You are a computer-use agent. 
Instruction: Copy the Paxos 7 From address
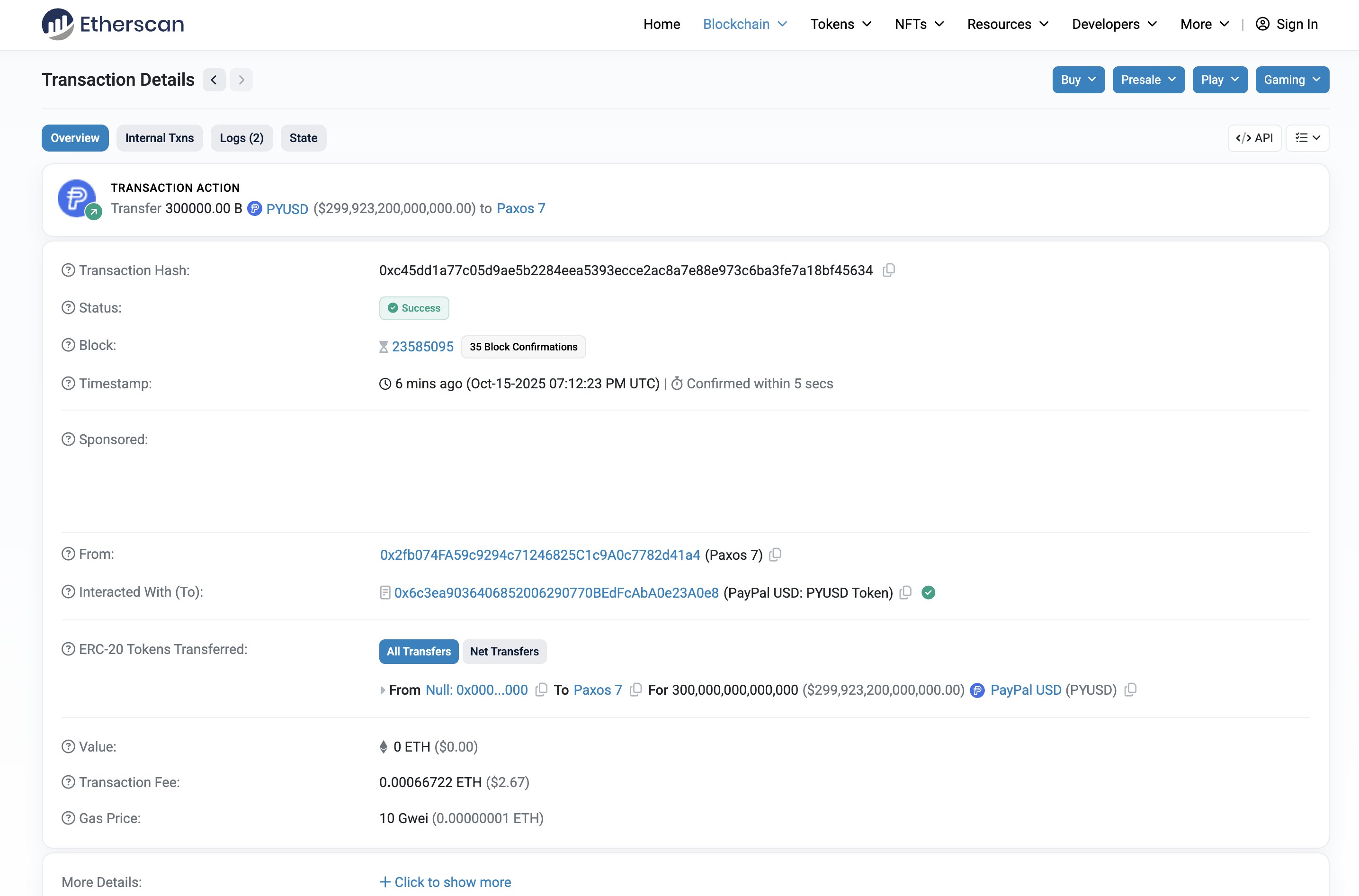[775, 555]
